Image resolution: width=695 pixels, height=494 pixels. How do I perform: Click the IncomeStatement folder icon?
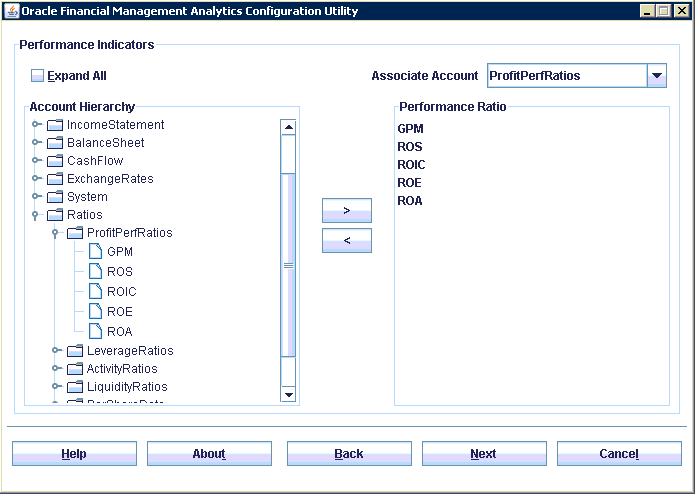pos(55,125)
